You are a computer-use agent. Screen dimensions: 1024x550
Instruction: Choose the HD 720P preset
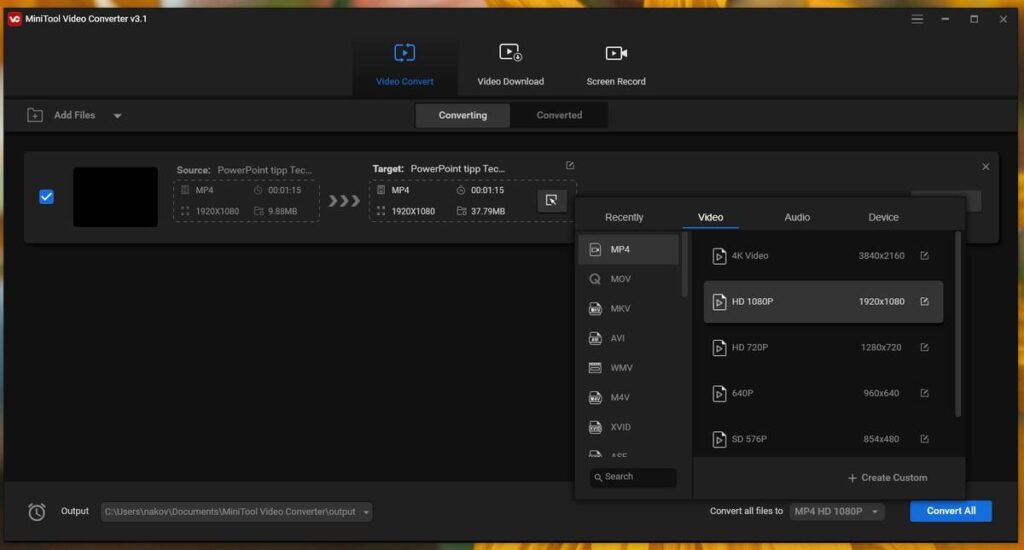823,348
